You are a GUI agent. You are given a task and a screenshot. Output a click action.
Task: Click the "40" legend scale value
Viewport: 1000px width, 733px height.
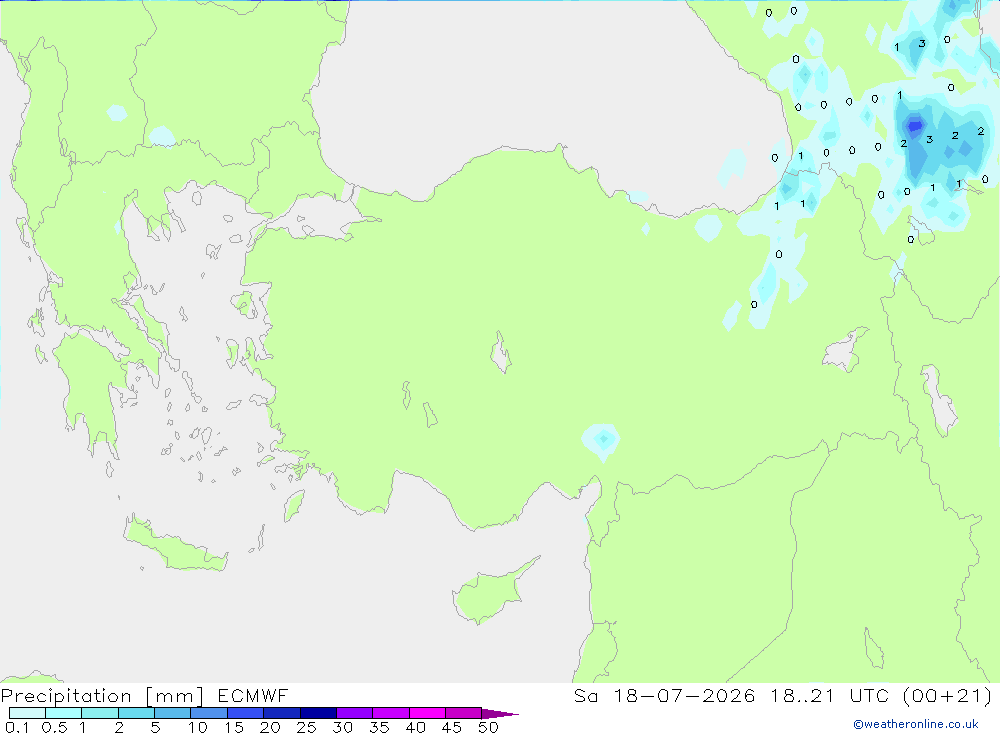pyautogui.click(x=415, y=727)
